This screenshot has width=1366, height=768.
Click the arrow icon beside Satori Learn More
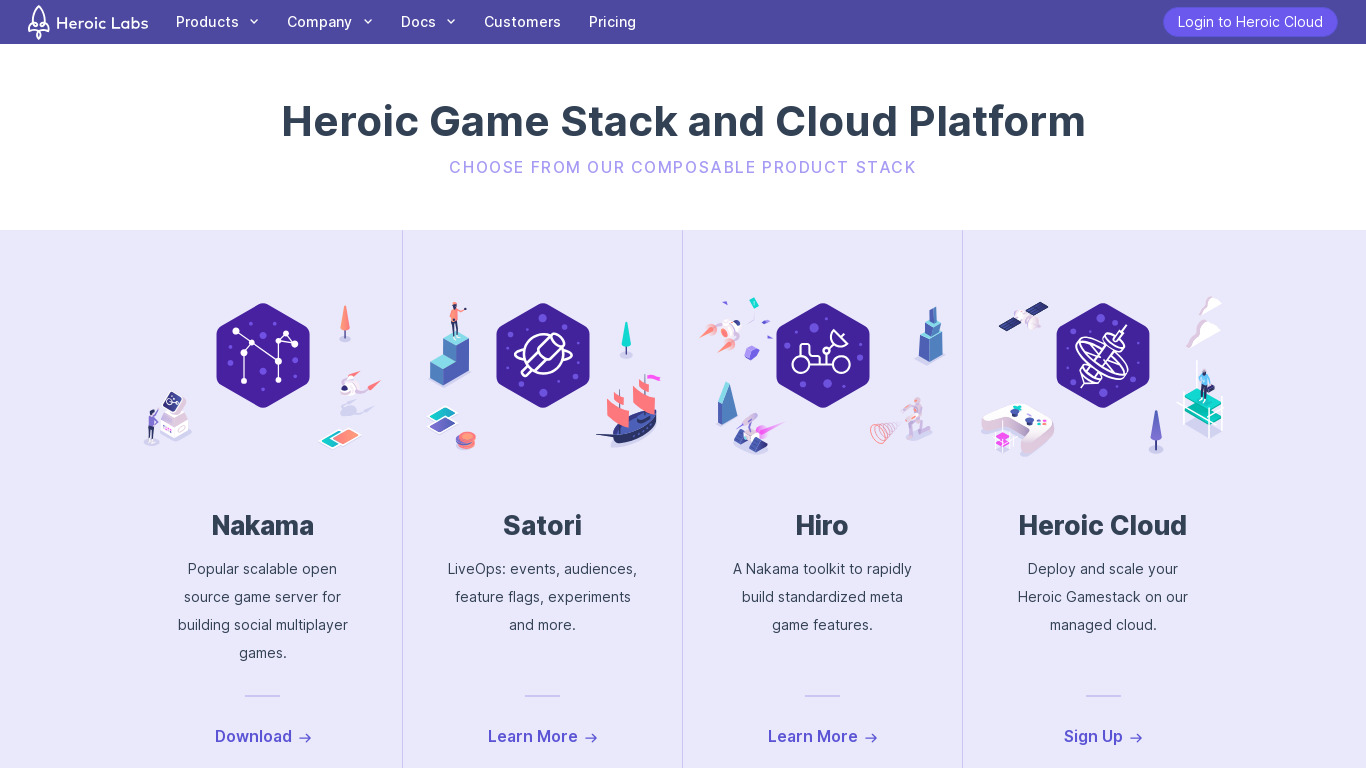[591, 738]
